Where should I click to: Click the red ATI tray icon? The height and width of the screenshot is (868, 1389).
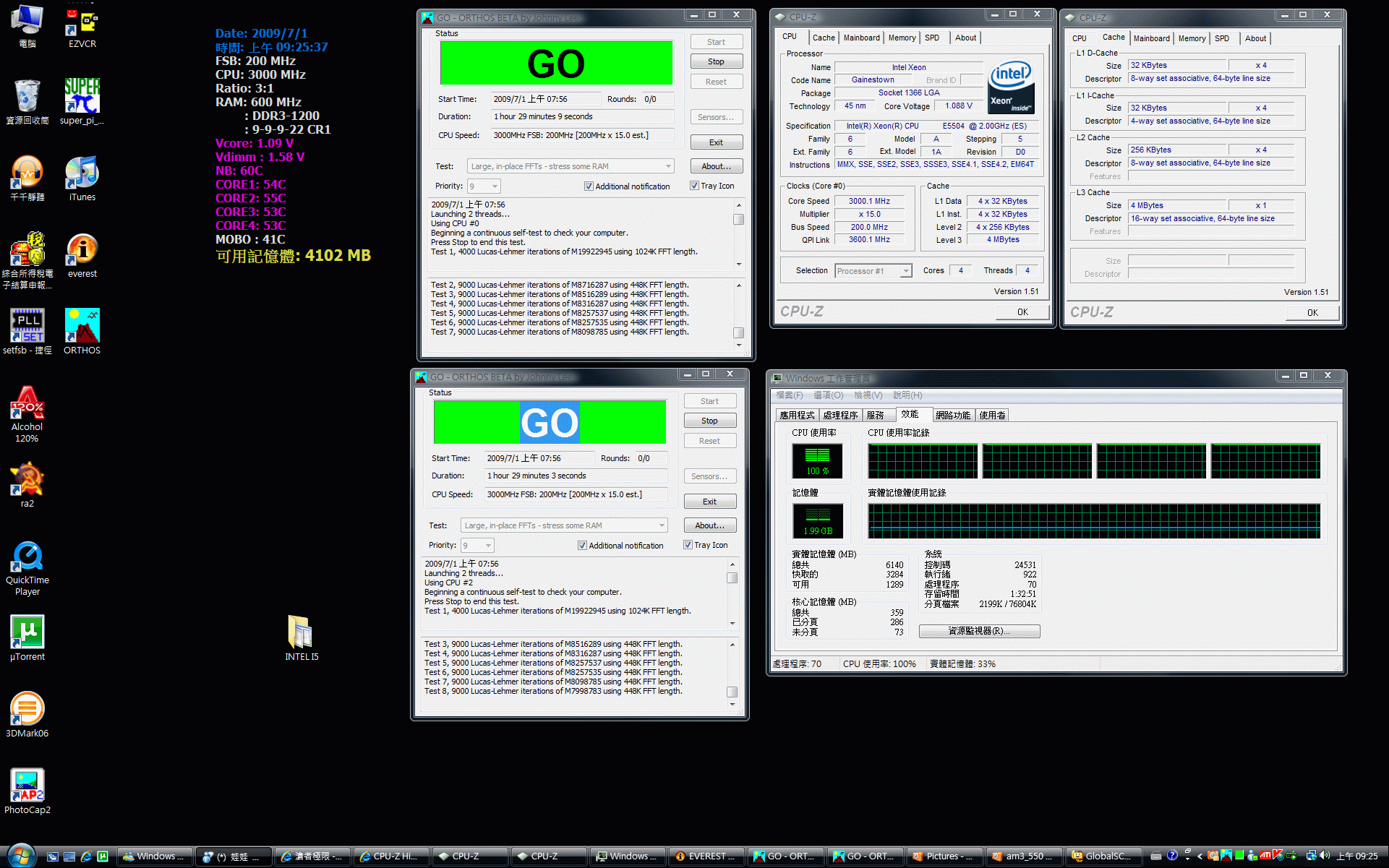[1265, 856]
